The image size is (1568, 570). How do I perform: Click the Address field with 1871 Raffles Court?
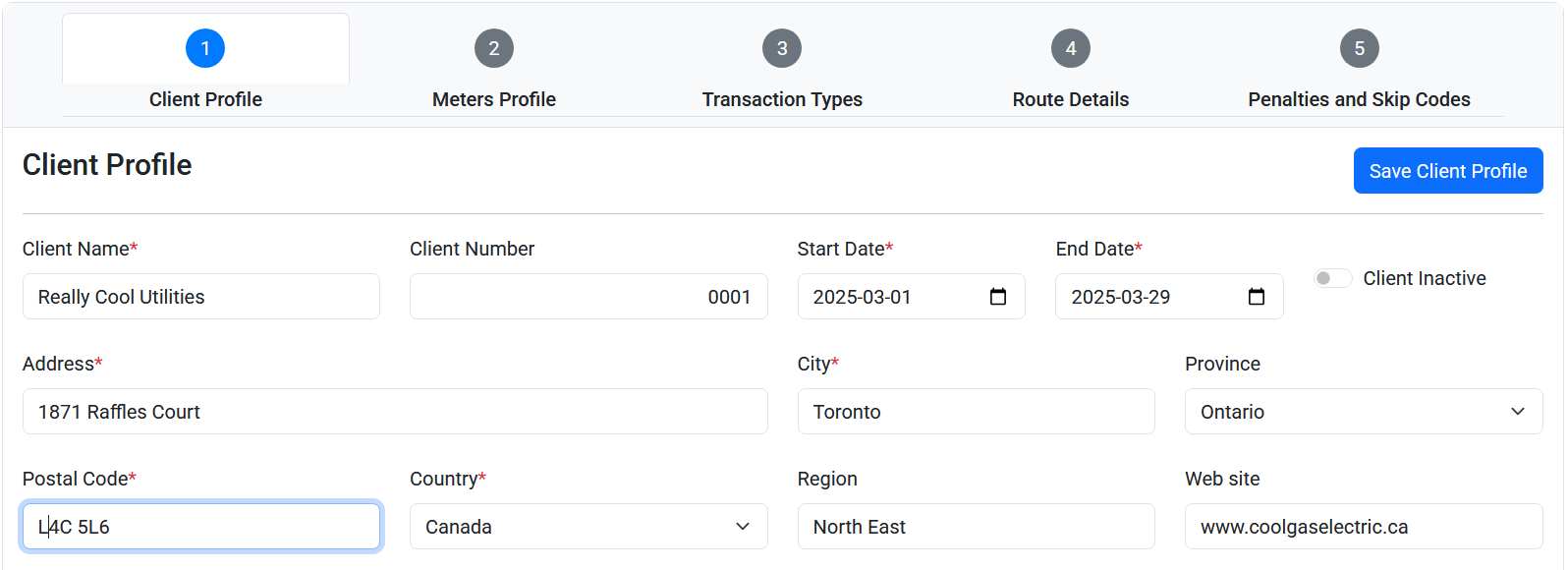tap(395, 412)
